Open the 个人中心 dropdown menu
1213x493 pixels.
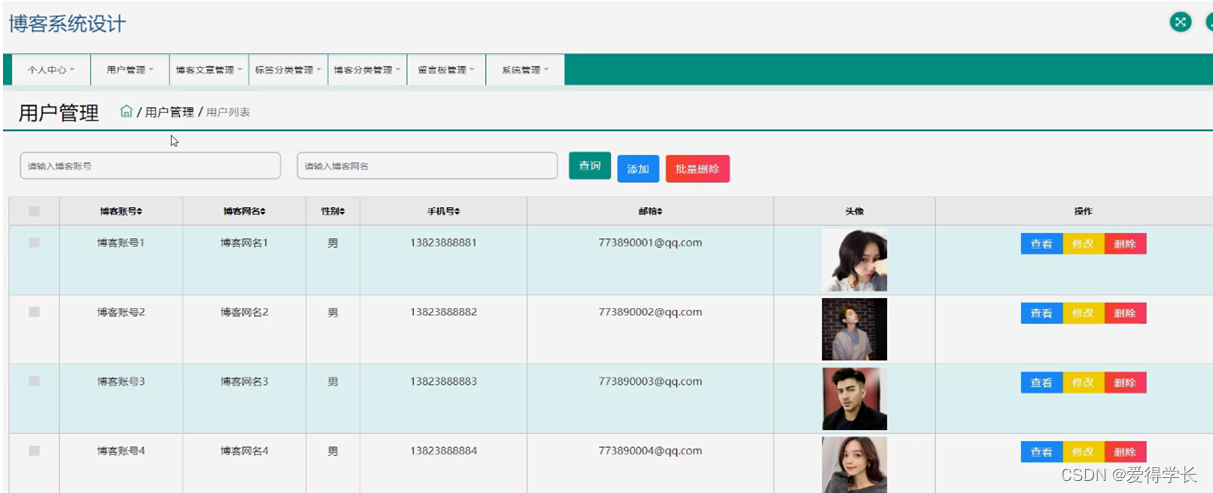pyautogui.click(x=51, y=70)
